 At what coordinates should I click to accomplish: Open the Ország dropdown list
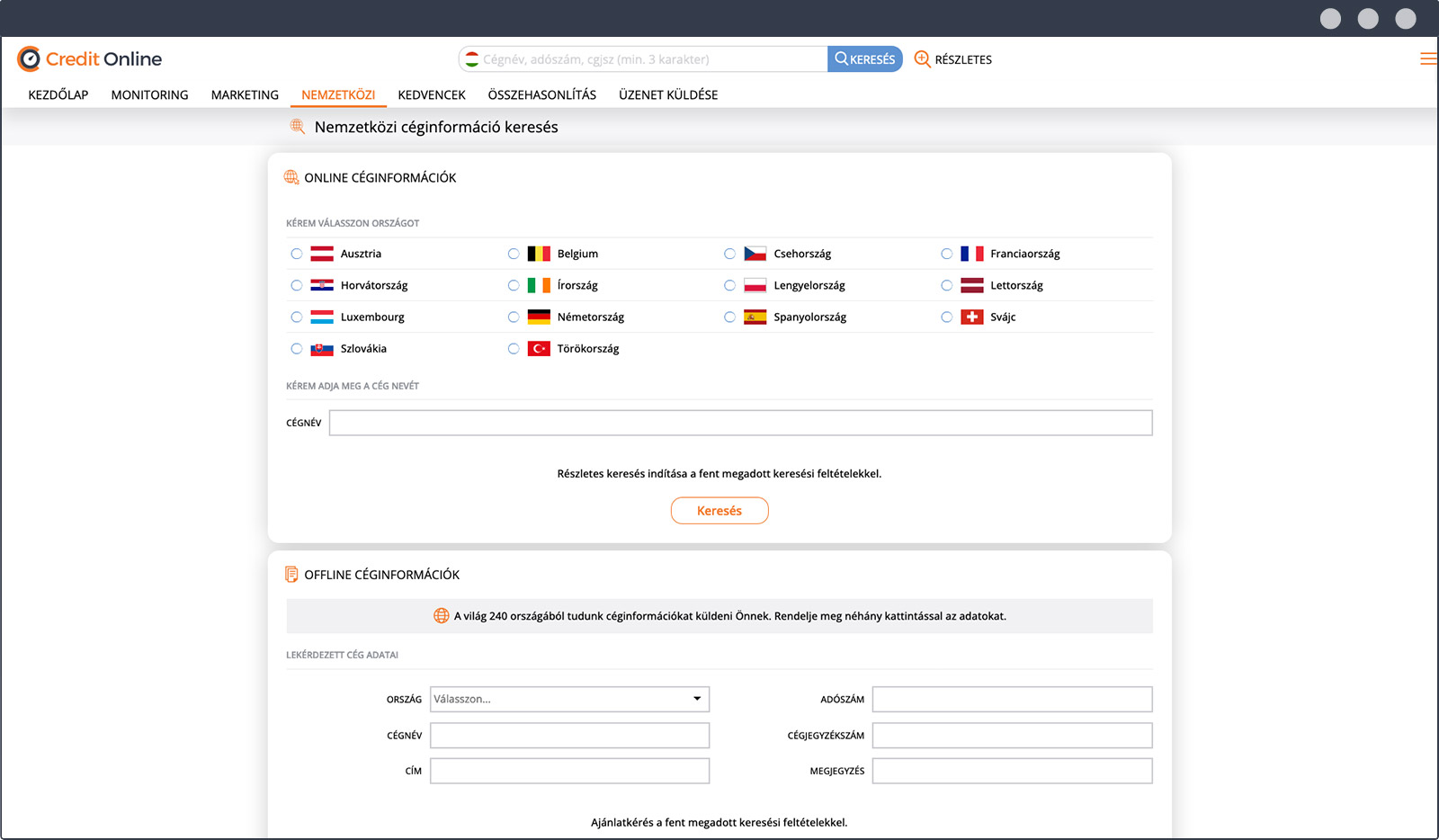569,700
